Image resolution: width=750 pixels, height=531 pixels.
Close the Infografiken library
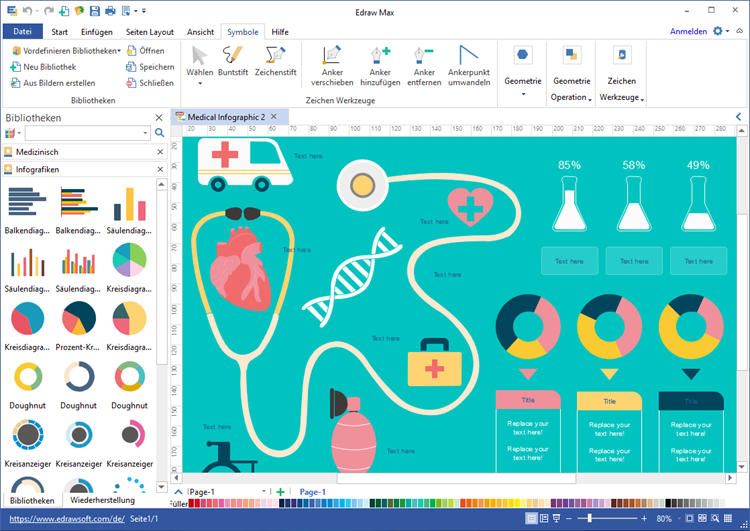(160, 169)
